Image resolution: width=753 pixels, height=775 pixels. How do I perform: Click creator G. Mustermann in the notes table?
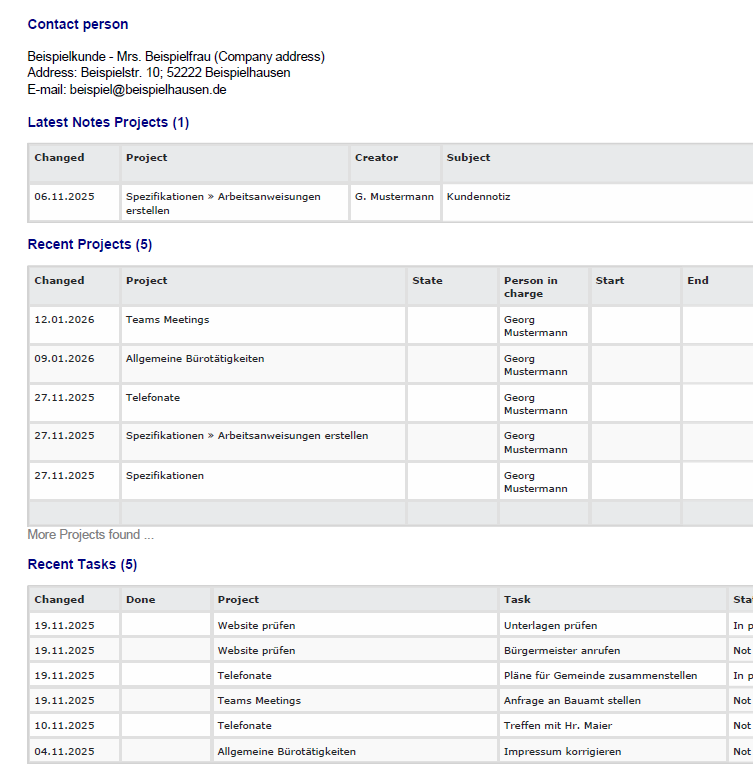click(x=394, y=197)
